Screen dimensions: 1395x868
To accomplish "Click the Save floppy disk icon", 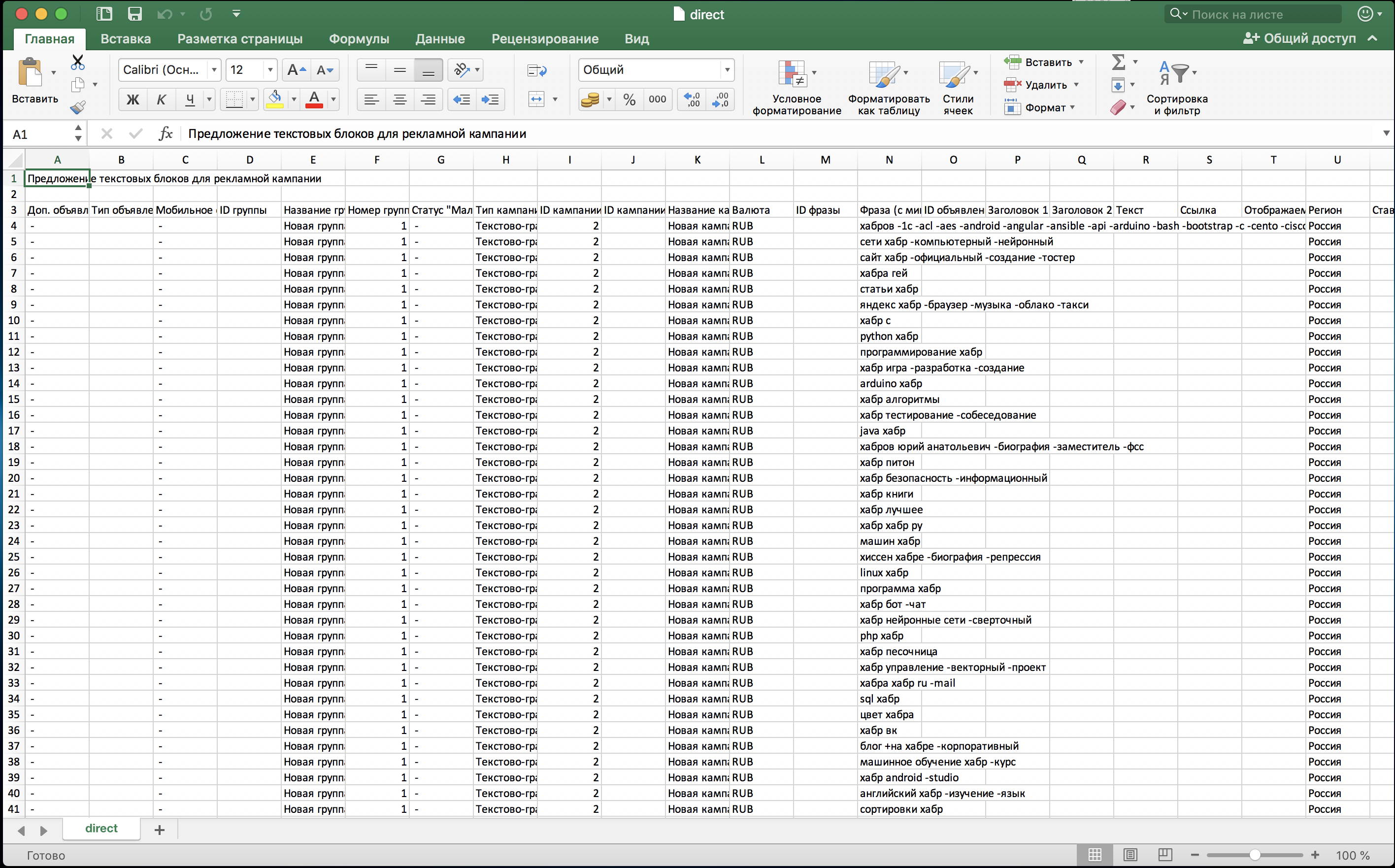I will (134, 14).
